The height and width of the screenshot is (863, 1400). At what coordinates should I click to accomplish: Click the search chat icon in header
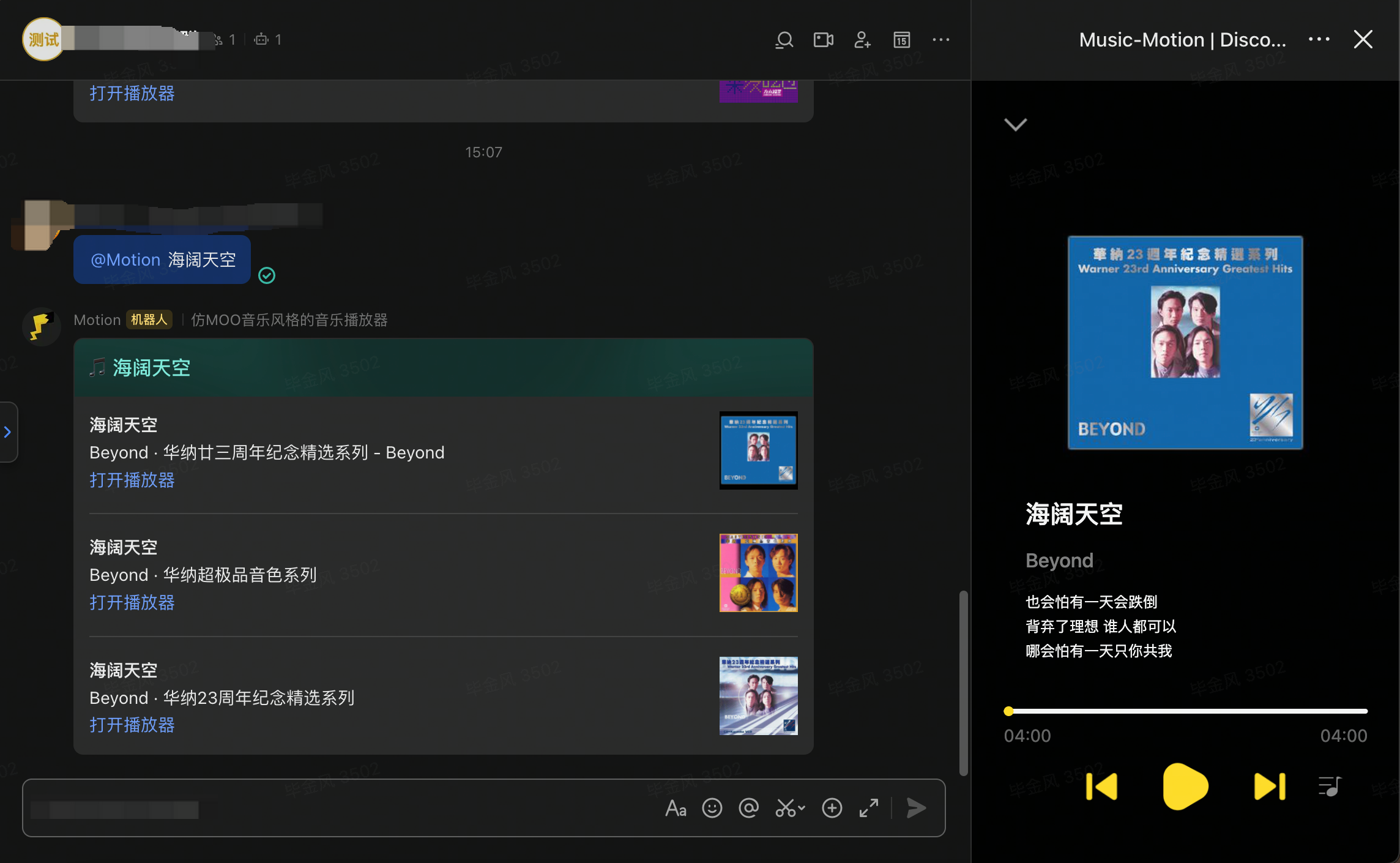click(x=784, y=40)
